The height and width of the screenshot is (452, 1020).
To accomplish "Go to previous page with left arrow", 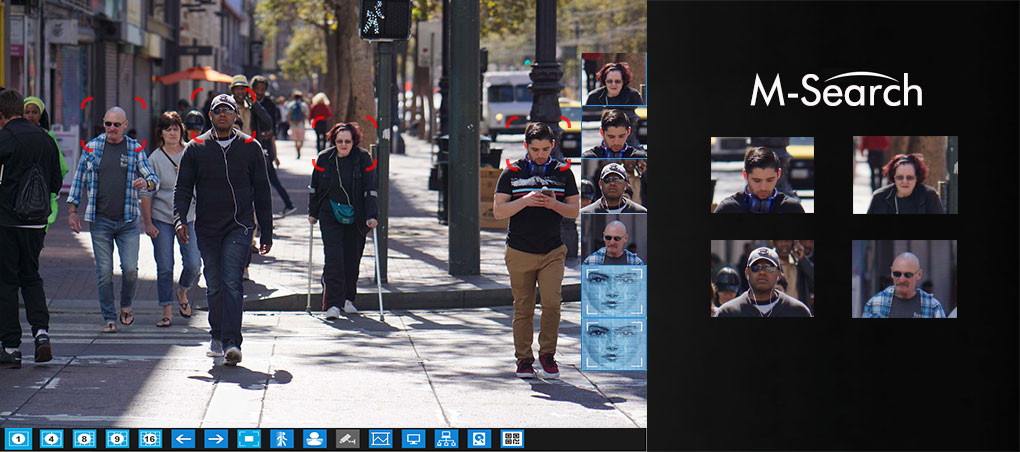I will click(183, 438).
